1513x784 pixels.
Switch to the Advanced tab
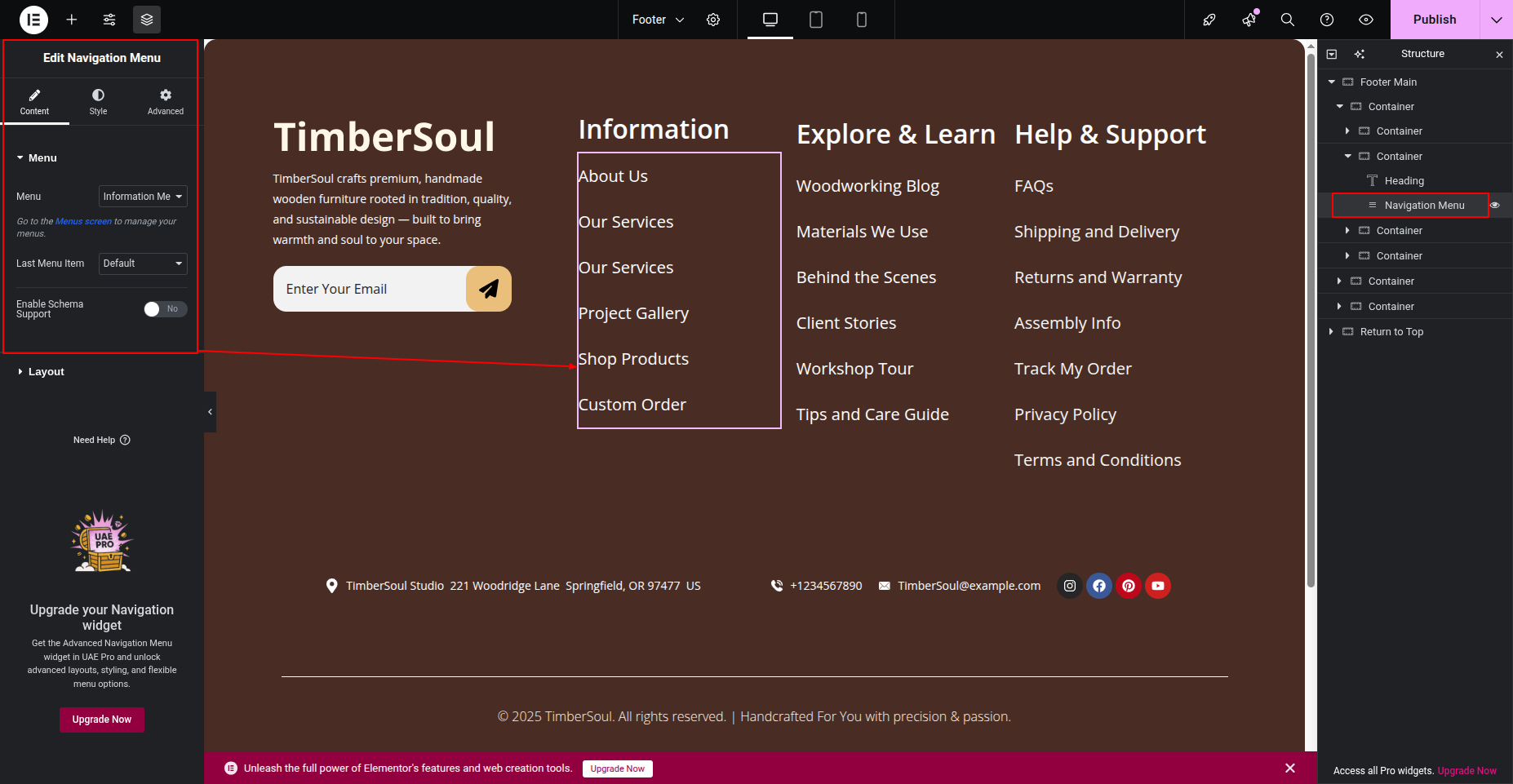pos(166,102)
